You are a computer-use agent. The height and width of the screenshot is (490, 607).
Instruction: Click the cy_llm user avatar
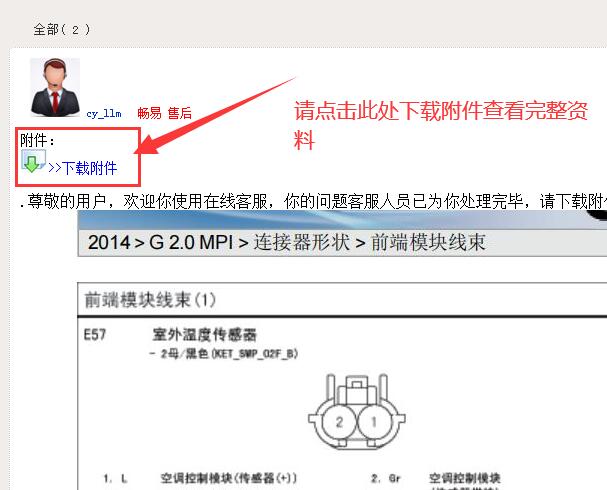pos(55,87)
